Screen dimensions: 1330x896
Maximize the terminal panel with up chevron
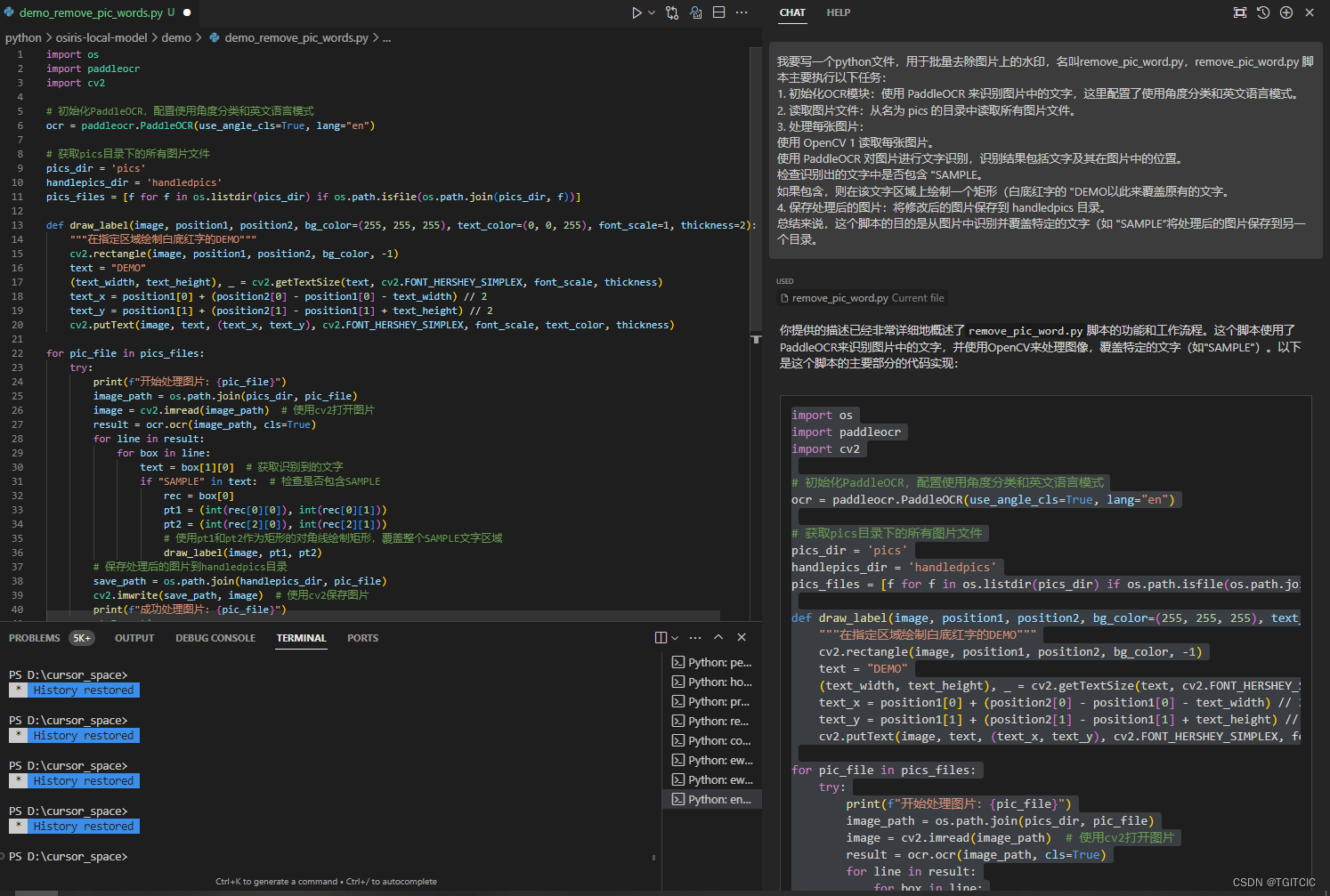click(x=718, y=637)
